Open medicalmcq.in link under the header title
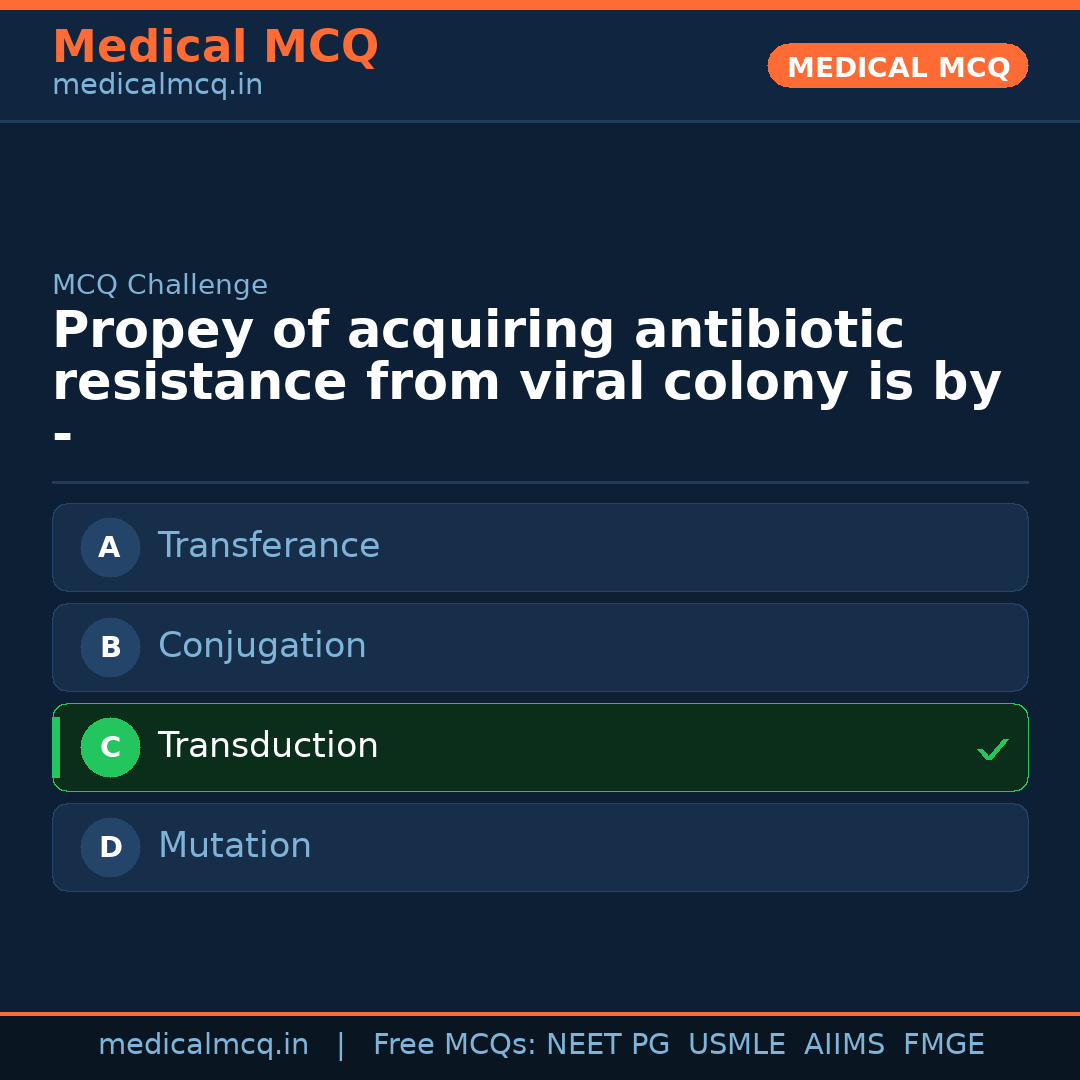 157,86
